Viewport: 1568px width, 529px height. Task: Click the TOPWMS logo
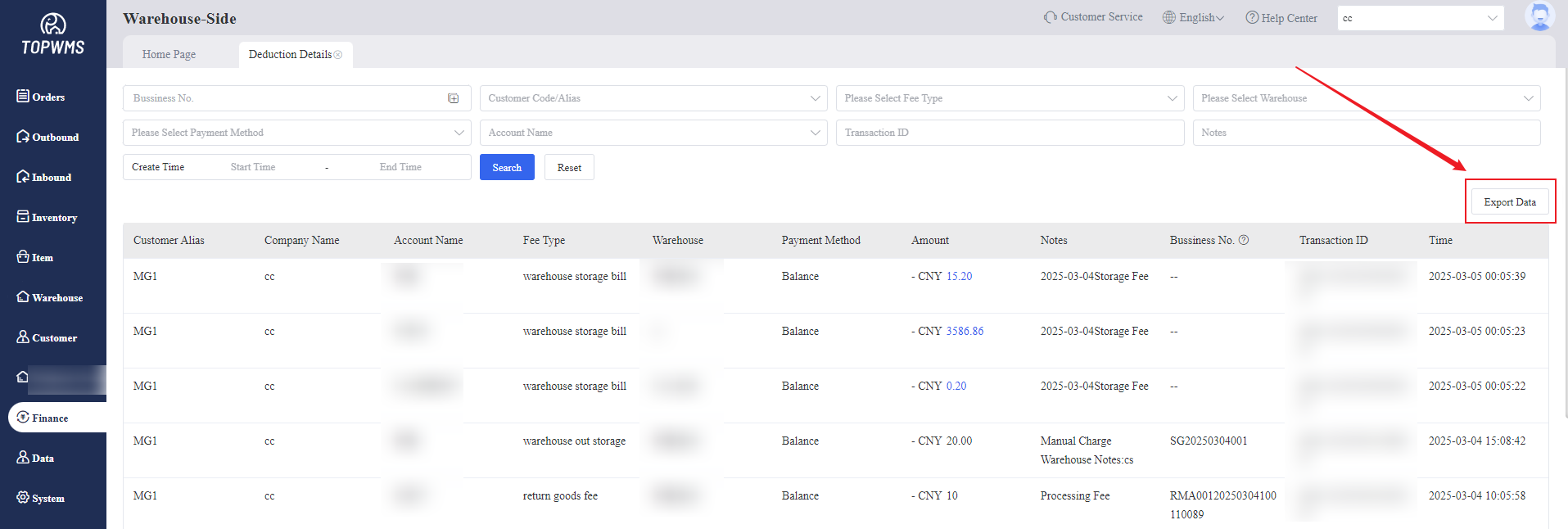point(53,34)
